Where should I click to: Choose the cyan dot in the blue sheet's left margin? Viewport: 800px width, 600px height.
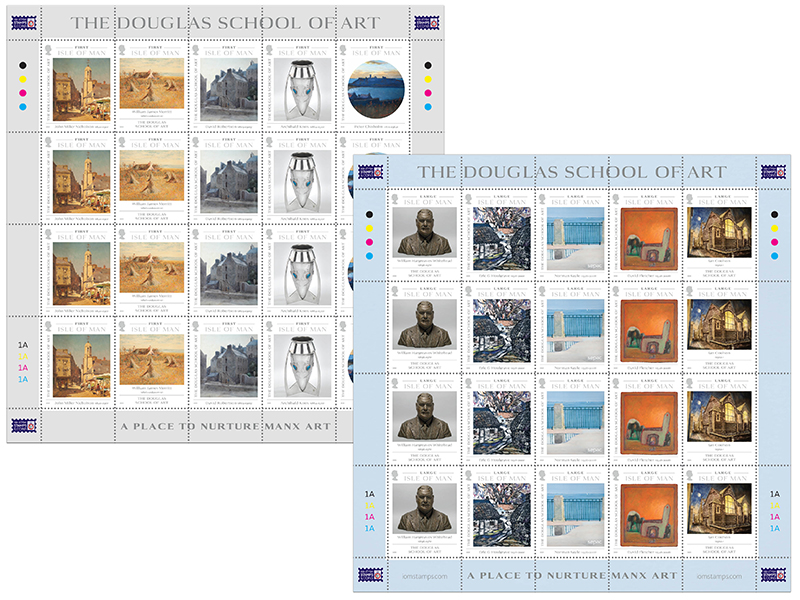[x=369, y=256]
